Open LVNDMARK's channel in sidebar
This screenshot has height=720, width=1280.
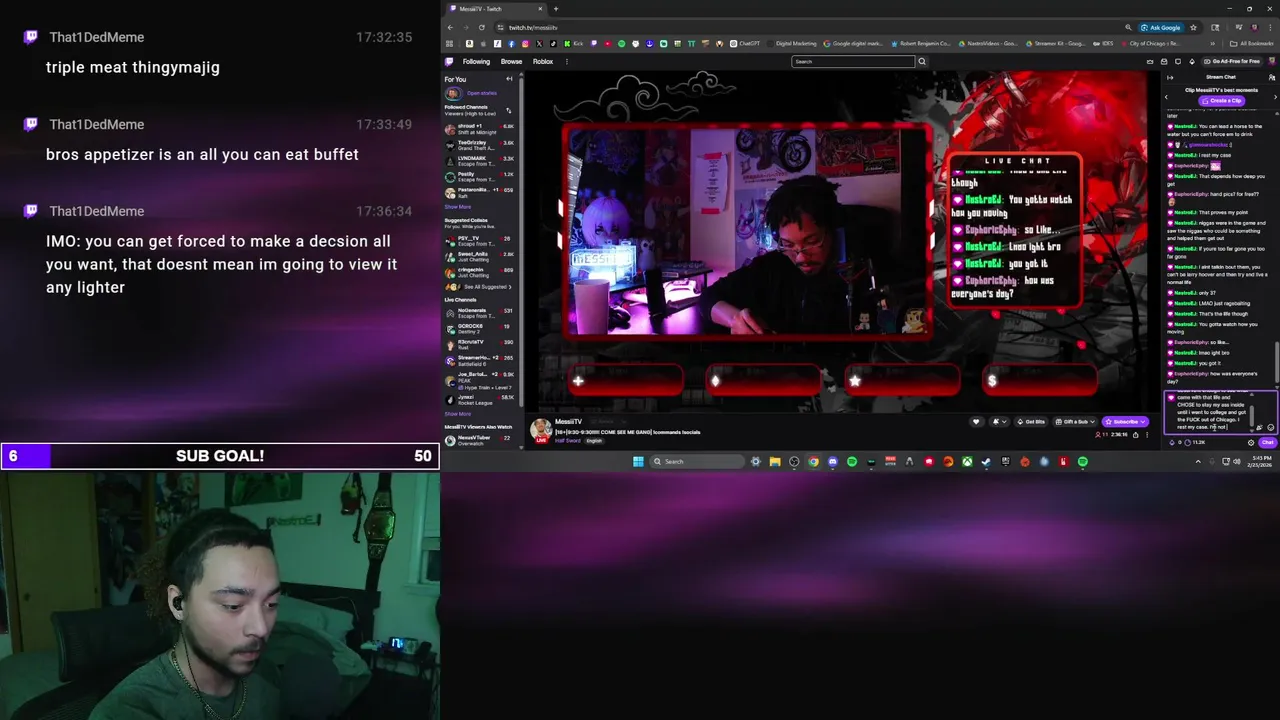point(480,160)
